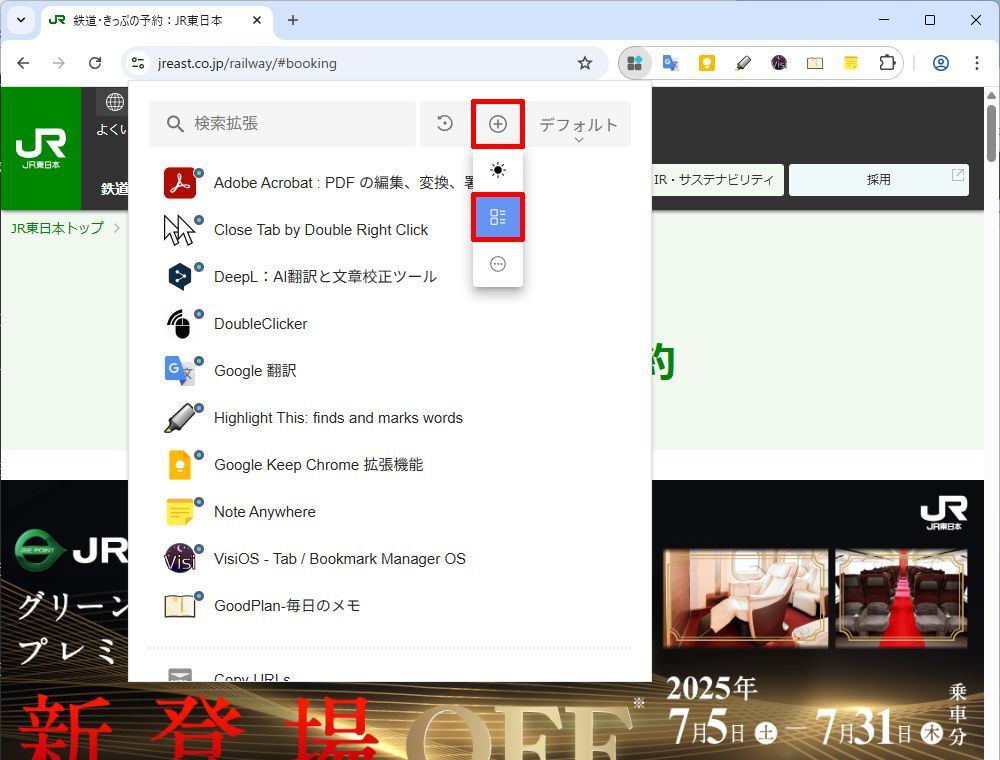
Task: Click the white reclining seat photo
Action: 746,597
